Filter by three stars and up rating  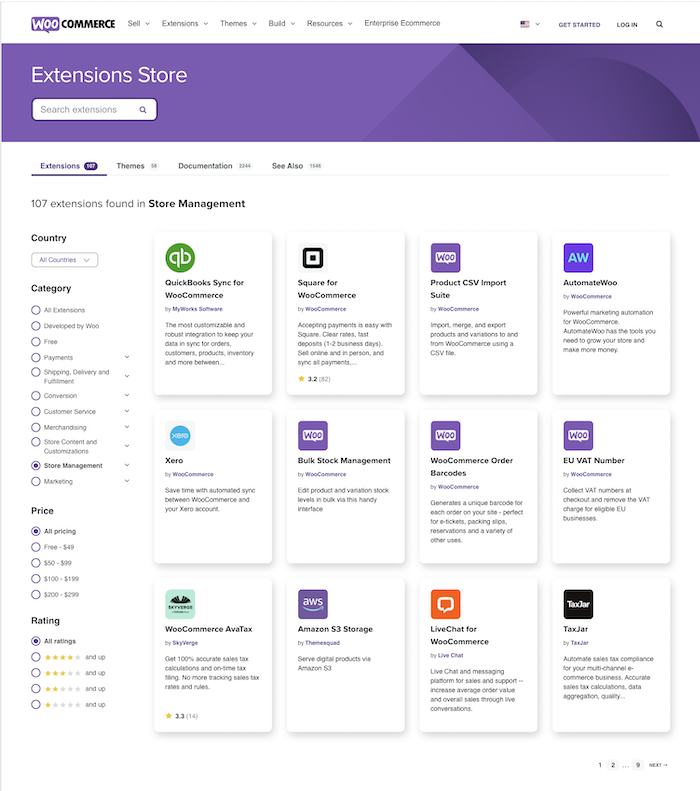pos(36,672)
